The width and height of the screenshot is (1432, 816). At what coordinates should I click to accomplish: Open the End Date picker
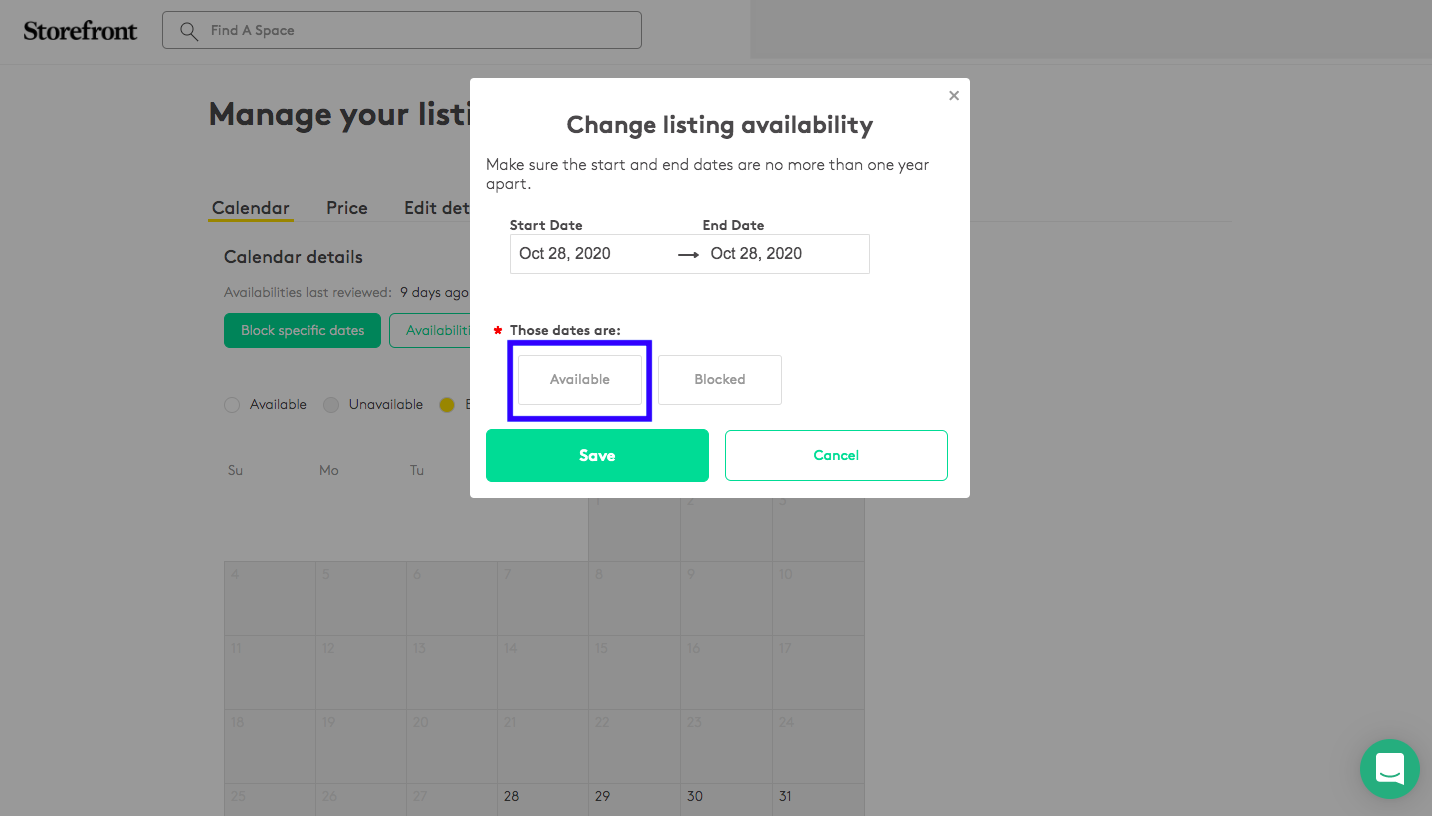coord(785,254)
